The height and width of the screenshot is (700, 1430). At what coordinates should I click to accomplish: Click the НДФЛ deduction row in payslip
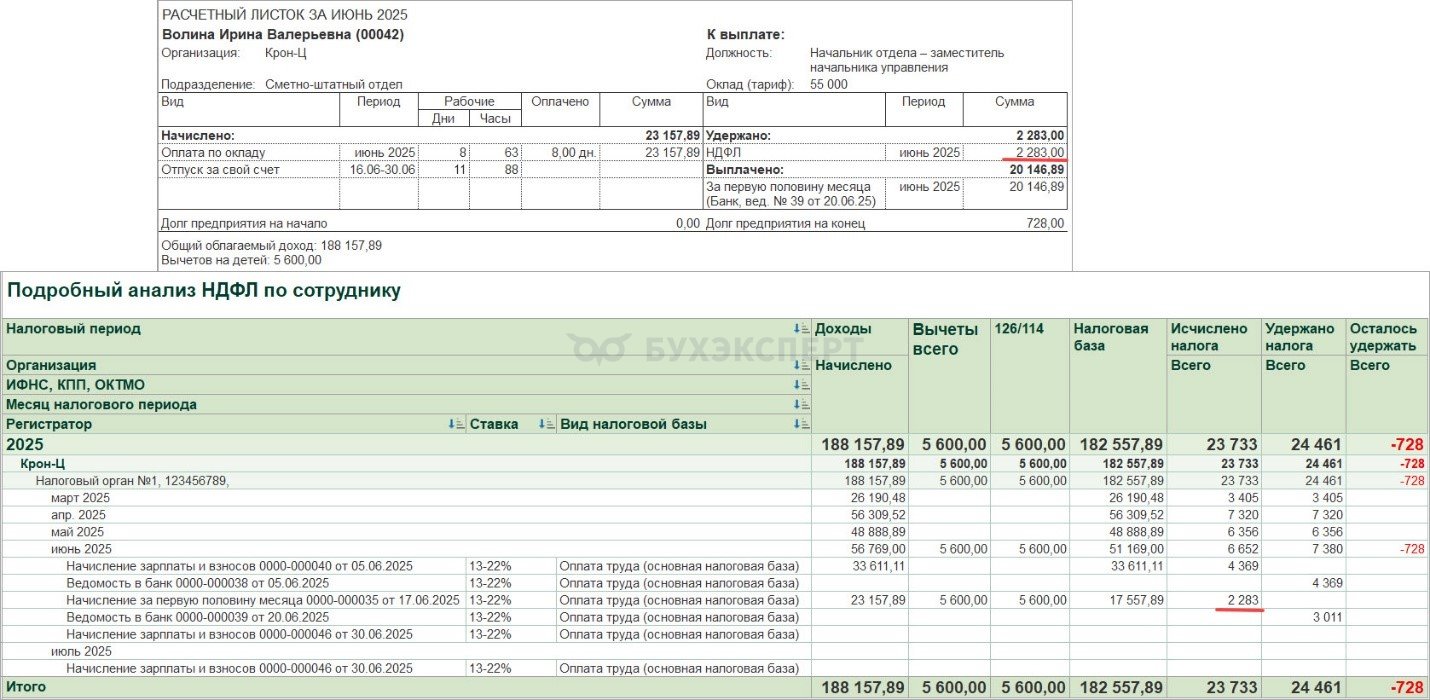tap(886, 153)
